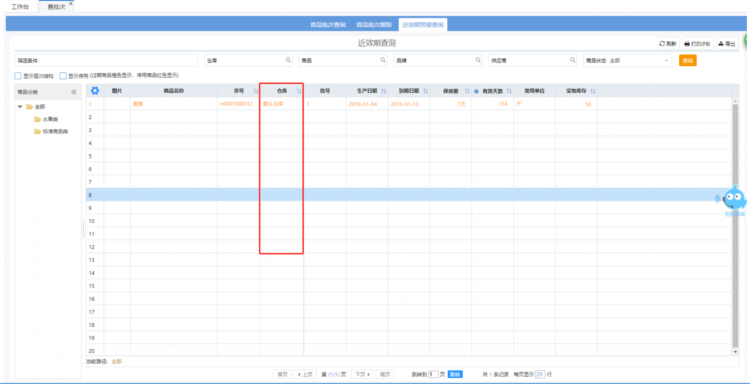Click the search icon in the 仓库 filter
The image size is (750, 384).
tap(288, 60)
